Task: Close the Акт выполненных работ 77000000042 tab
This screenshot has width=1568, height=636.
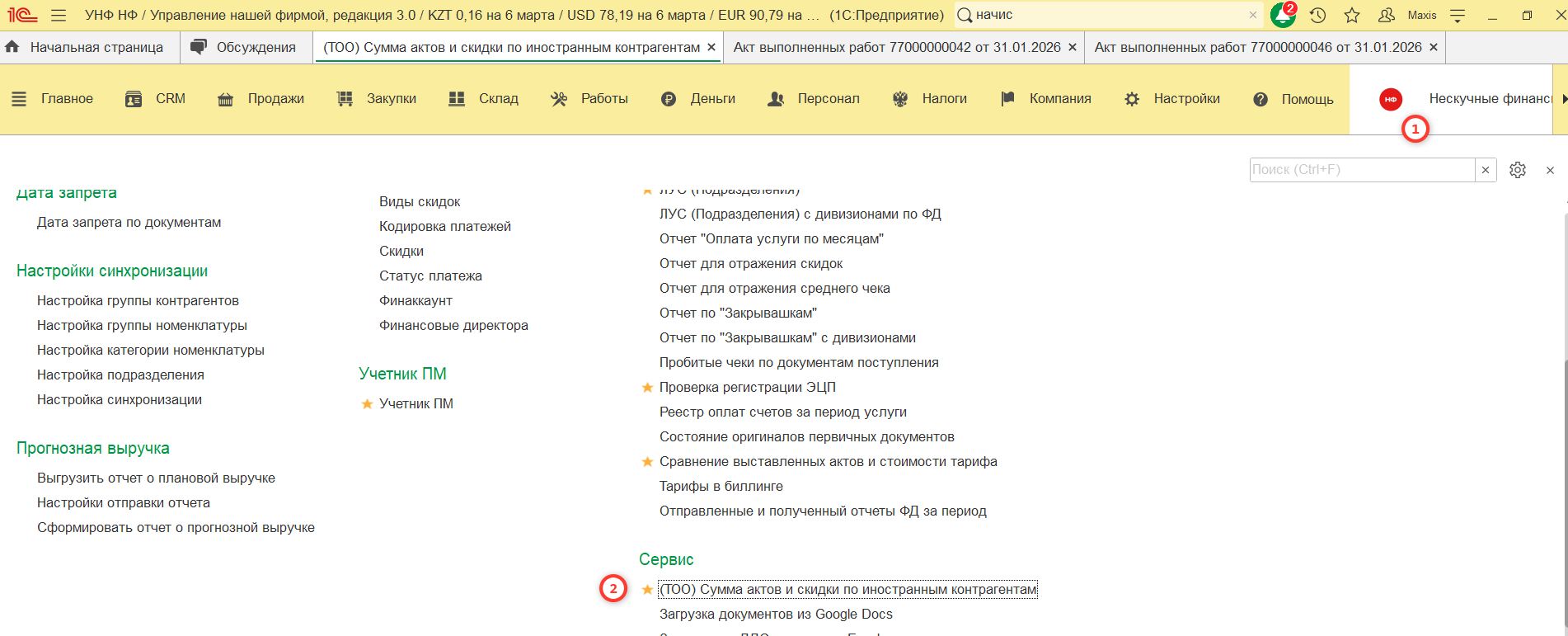Action: tap(1072, 48)
